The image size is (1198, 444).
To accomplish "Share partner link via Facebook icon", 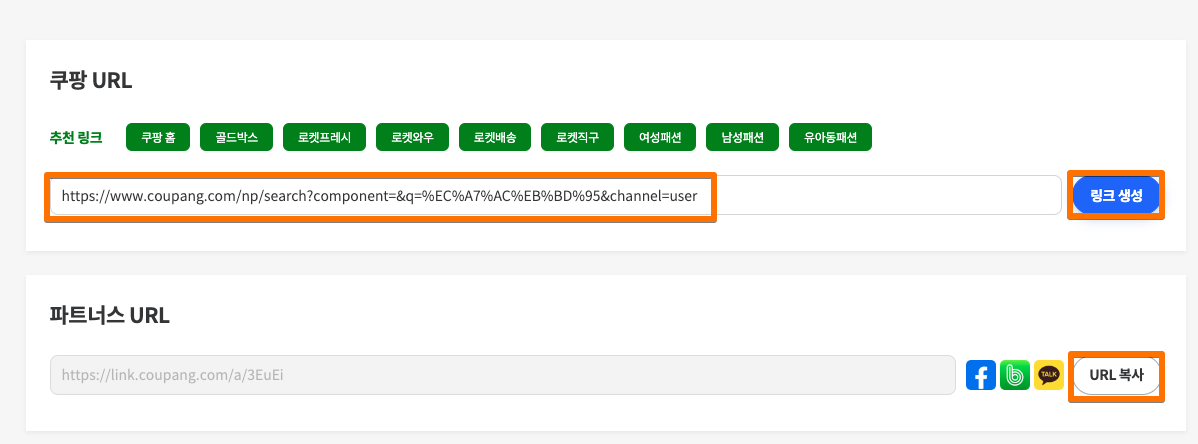I will tap(981, 375).
